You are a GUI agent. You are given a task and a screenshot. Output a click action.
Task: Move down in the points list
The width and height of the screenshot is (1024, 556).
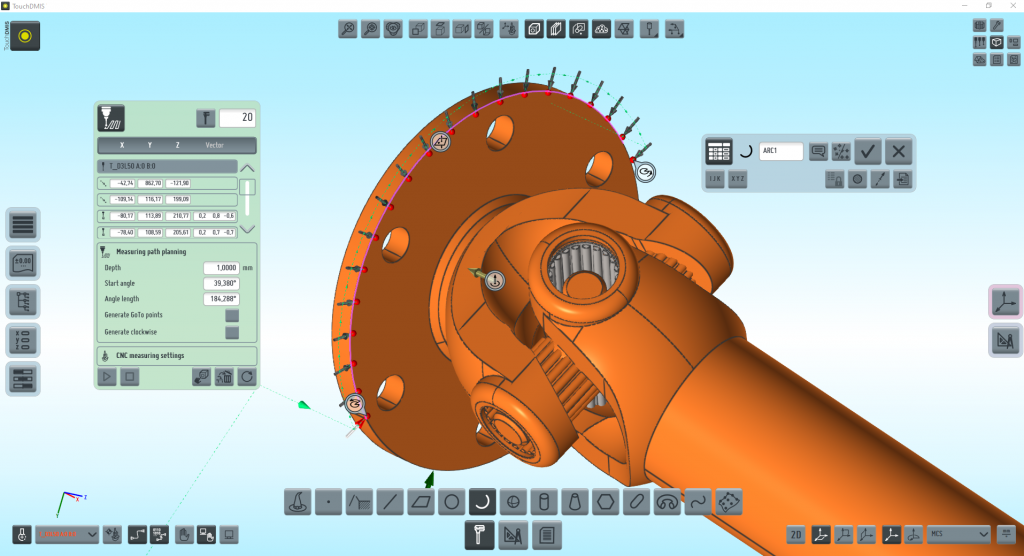click(x=248, y=229)
